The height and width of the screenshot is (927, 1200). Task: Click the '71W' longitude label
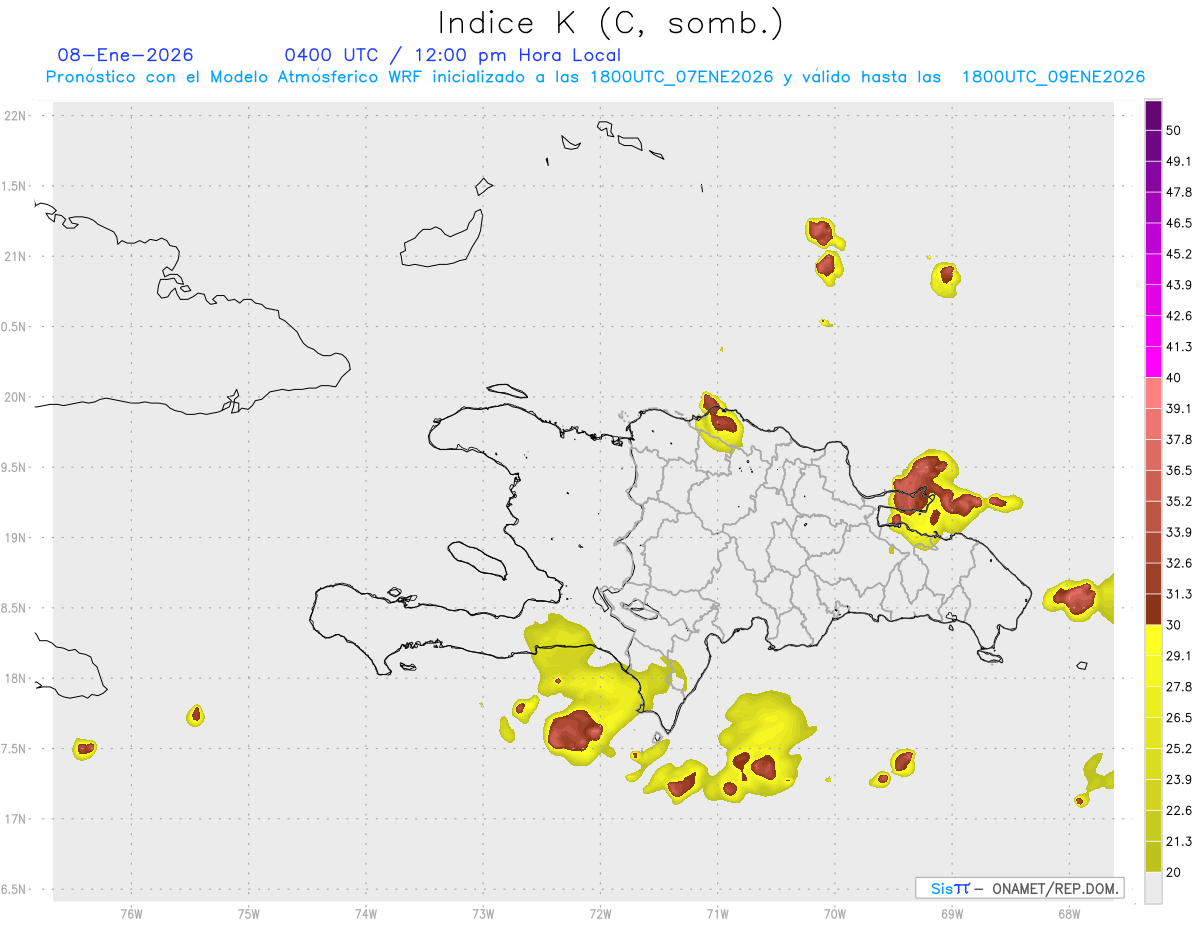tap(717, 914)
